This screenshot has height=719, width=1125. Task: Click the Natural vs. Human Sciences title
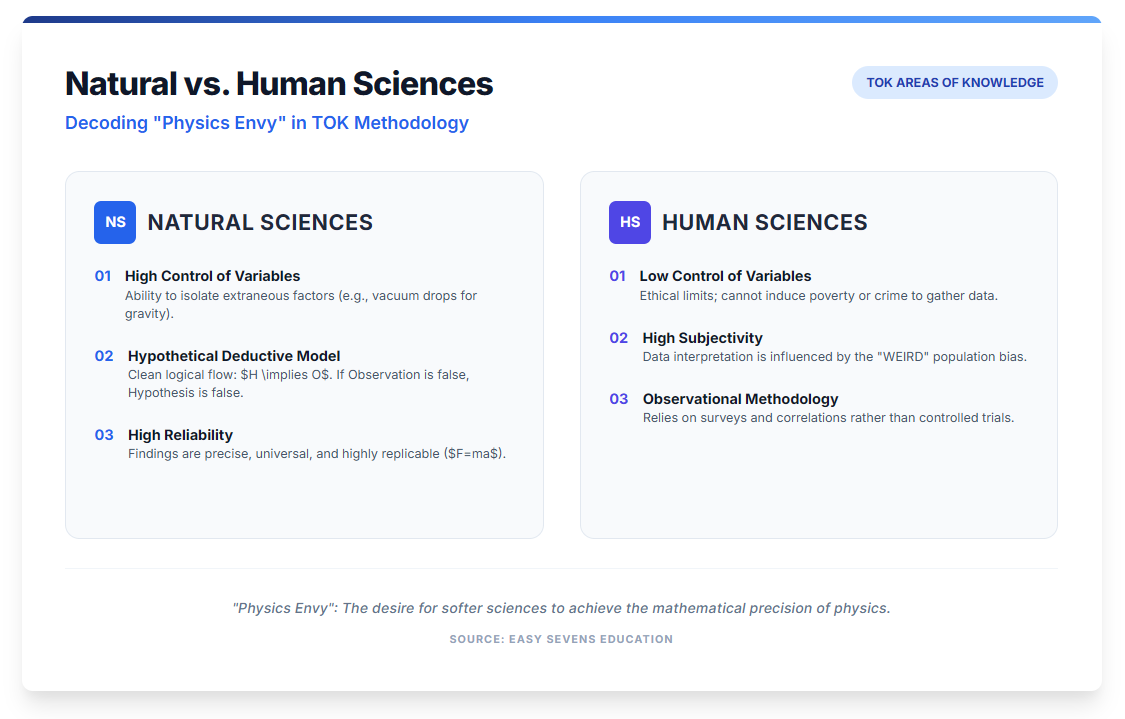[x=279, y=83]
